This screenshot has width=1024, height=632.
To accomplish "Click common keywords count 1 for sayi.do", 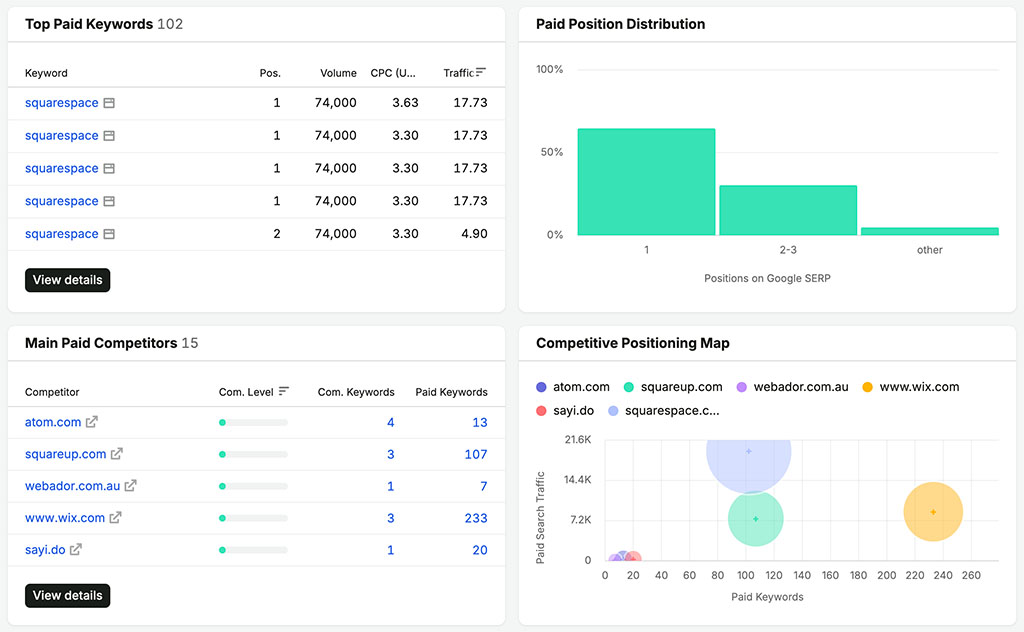I will click(391, 550).
